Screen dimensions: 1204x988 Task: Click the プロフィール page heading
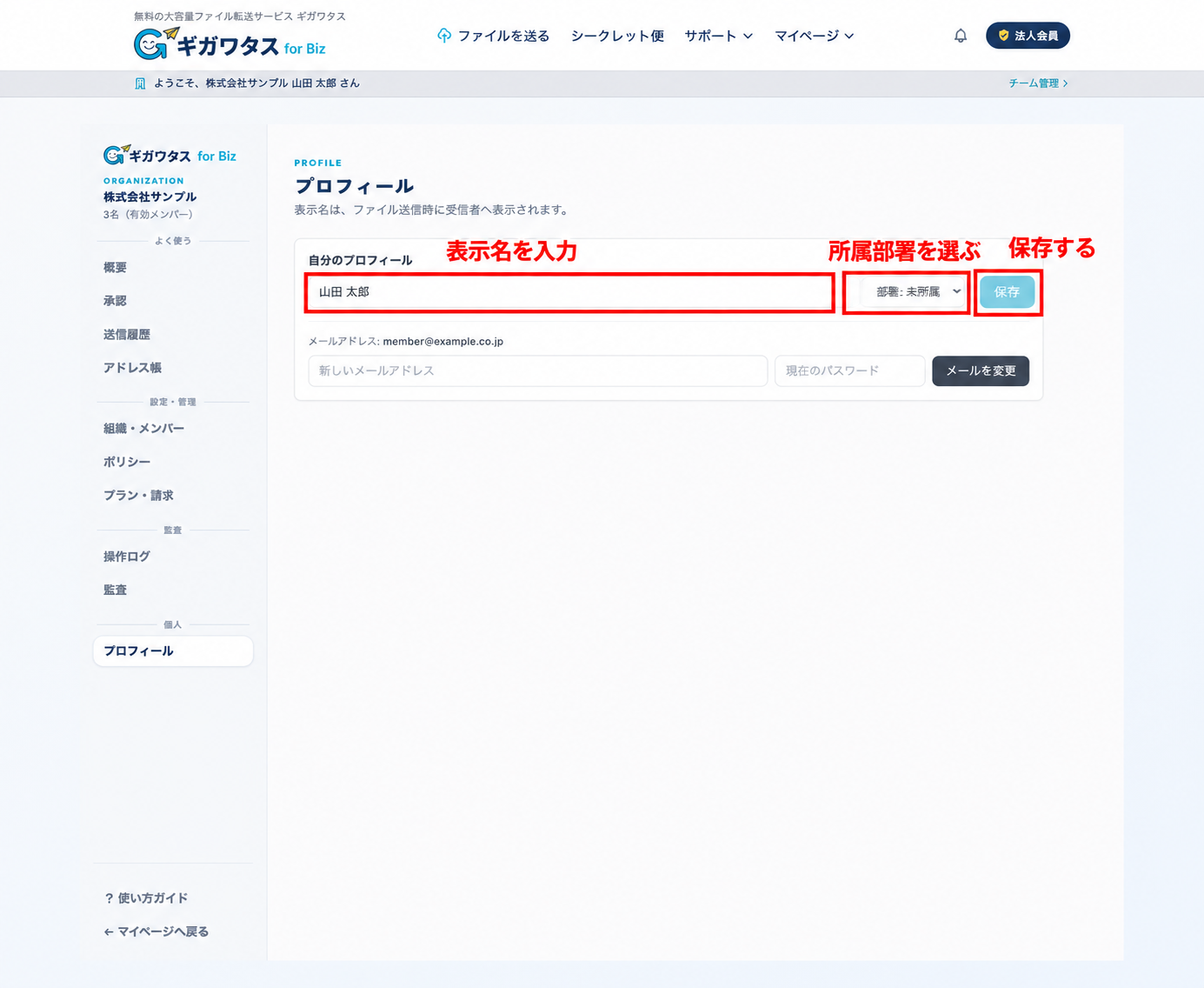[x=355, y=186]
